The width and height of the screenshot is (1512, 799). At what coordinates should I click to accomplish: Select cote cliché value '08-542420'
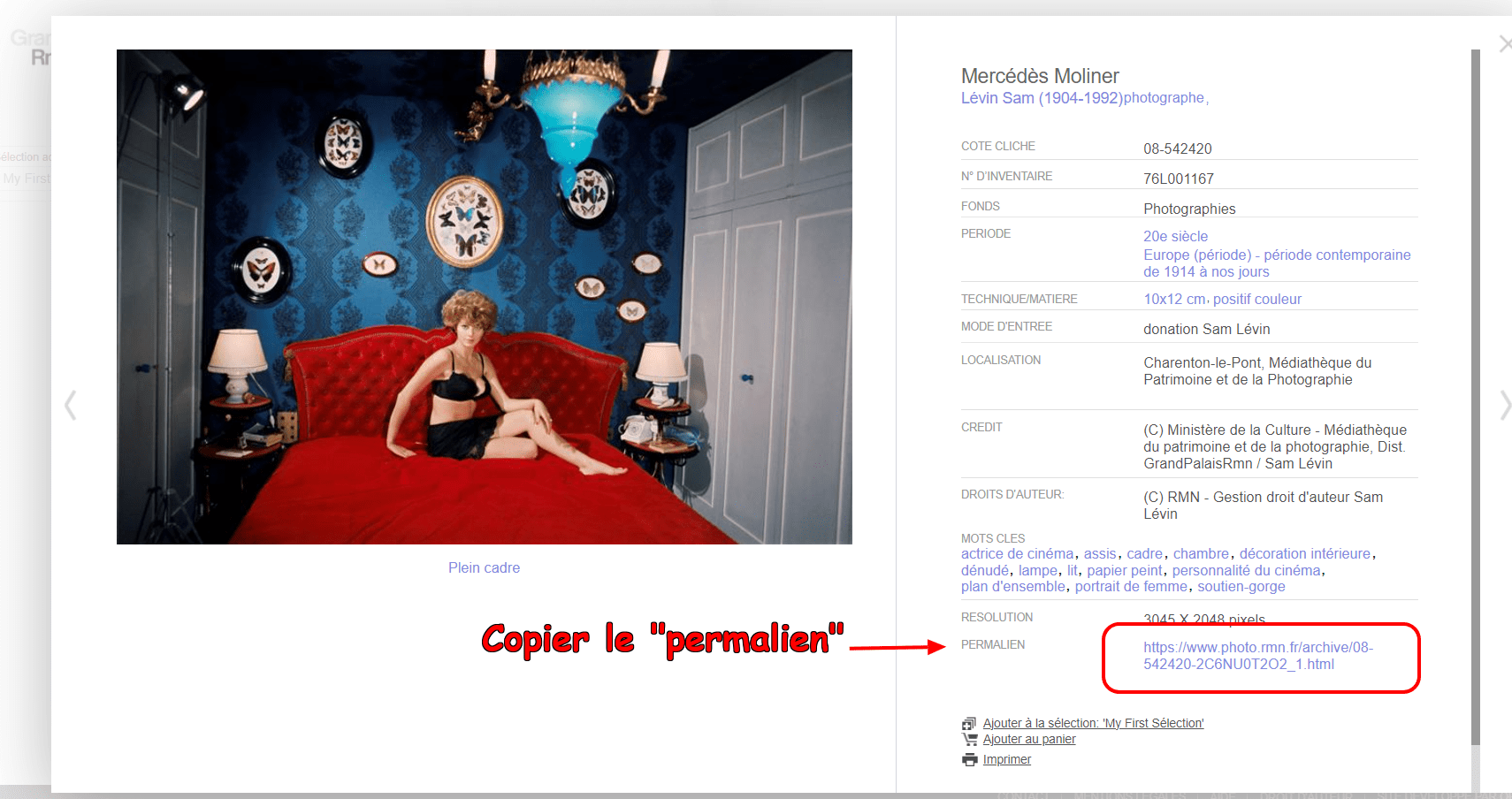click(1178, 149)
